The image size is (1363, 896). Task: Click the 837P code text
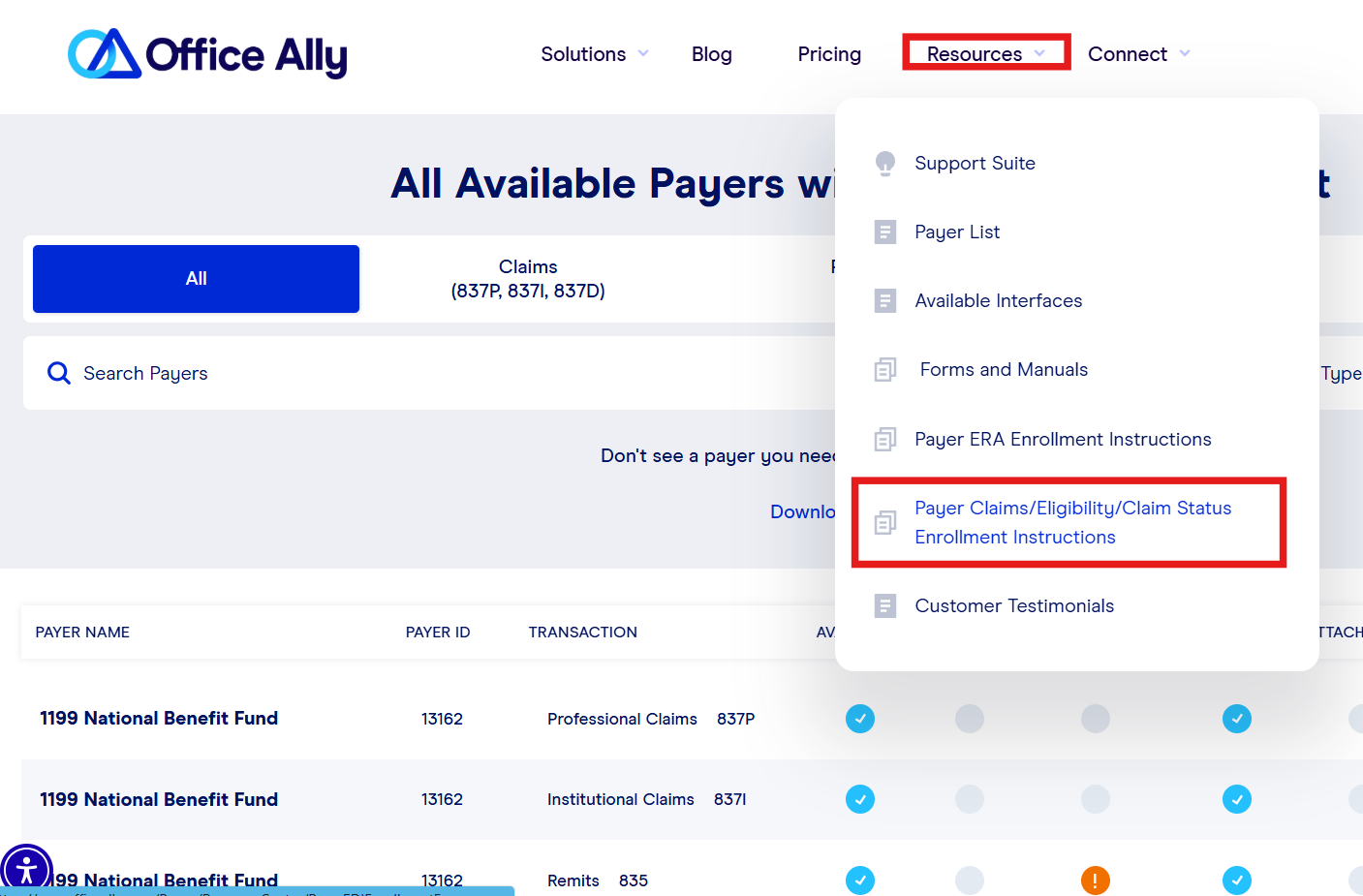tap(736, 719)
